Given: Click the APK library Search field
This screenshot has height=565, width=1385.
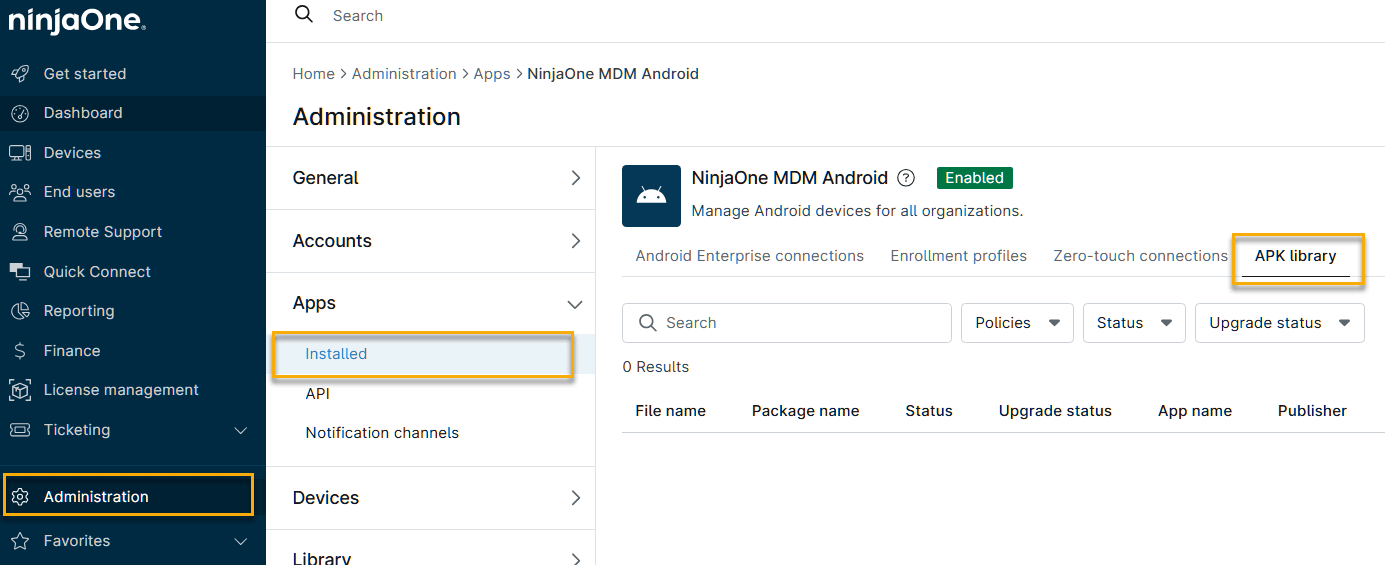Looking at the screenshot, I should coord(787,323).
